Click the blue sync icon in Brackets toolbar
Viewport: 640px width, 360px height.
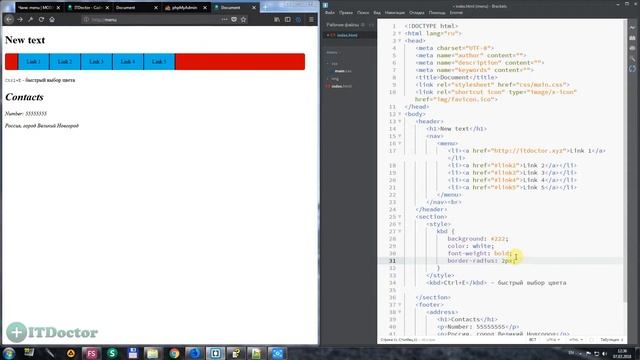632,69
